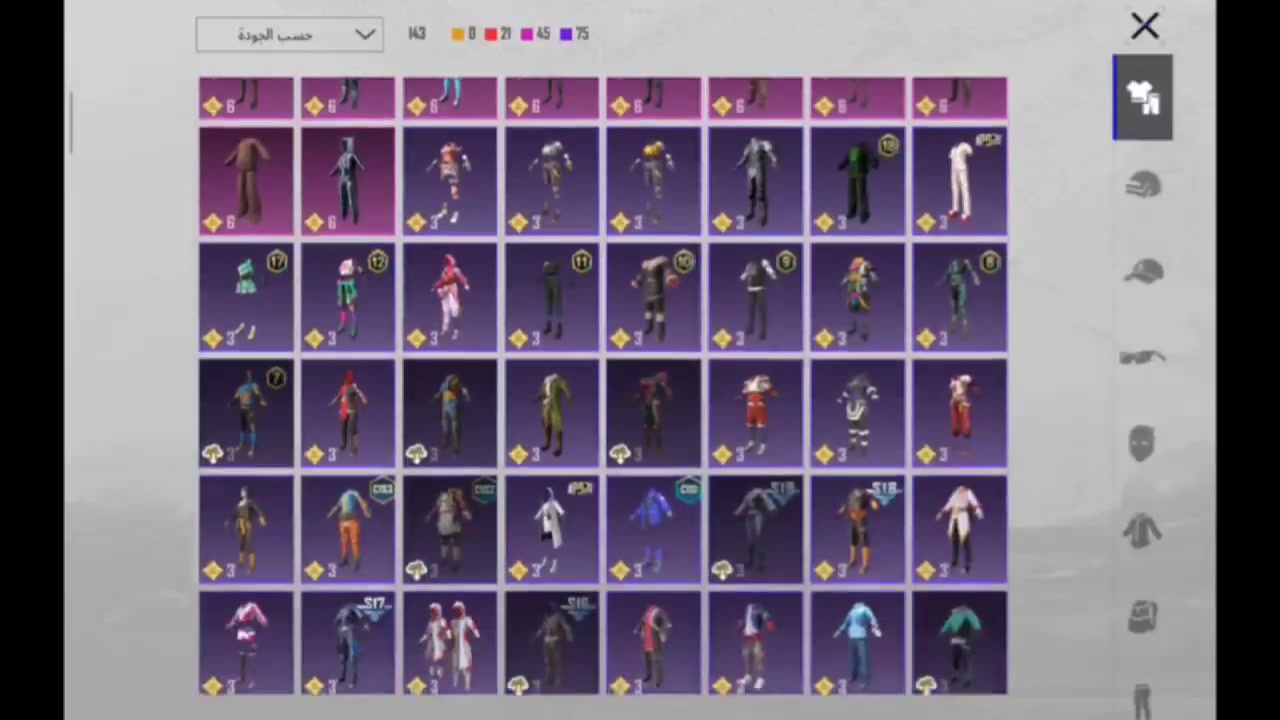The image size is (1280, 720).
Task: Click the pink quality count 45
Action: [x=536, y=34]
